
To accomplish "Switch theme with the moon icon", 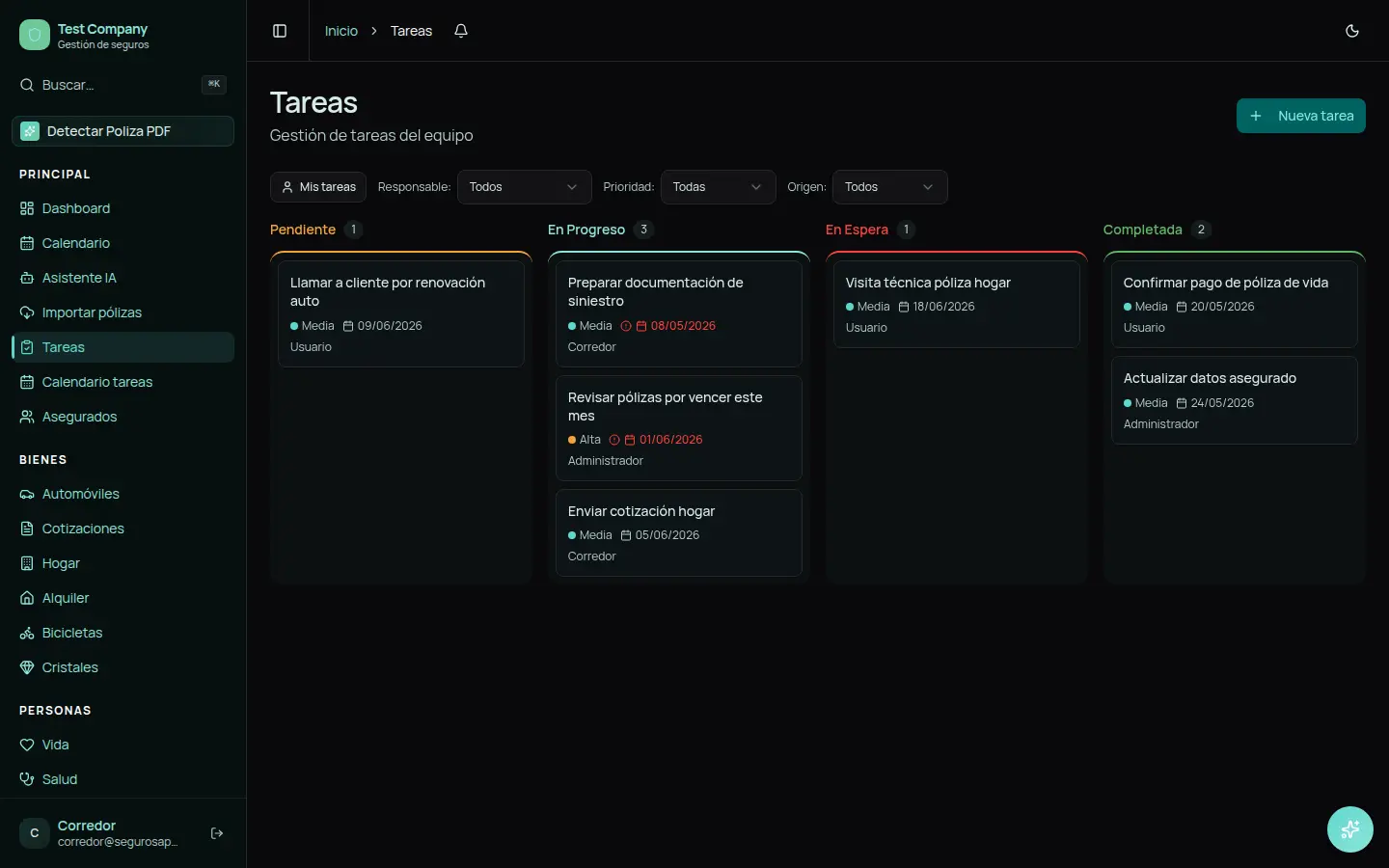I will 1352,31.
